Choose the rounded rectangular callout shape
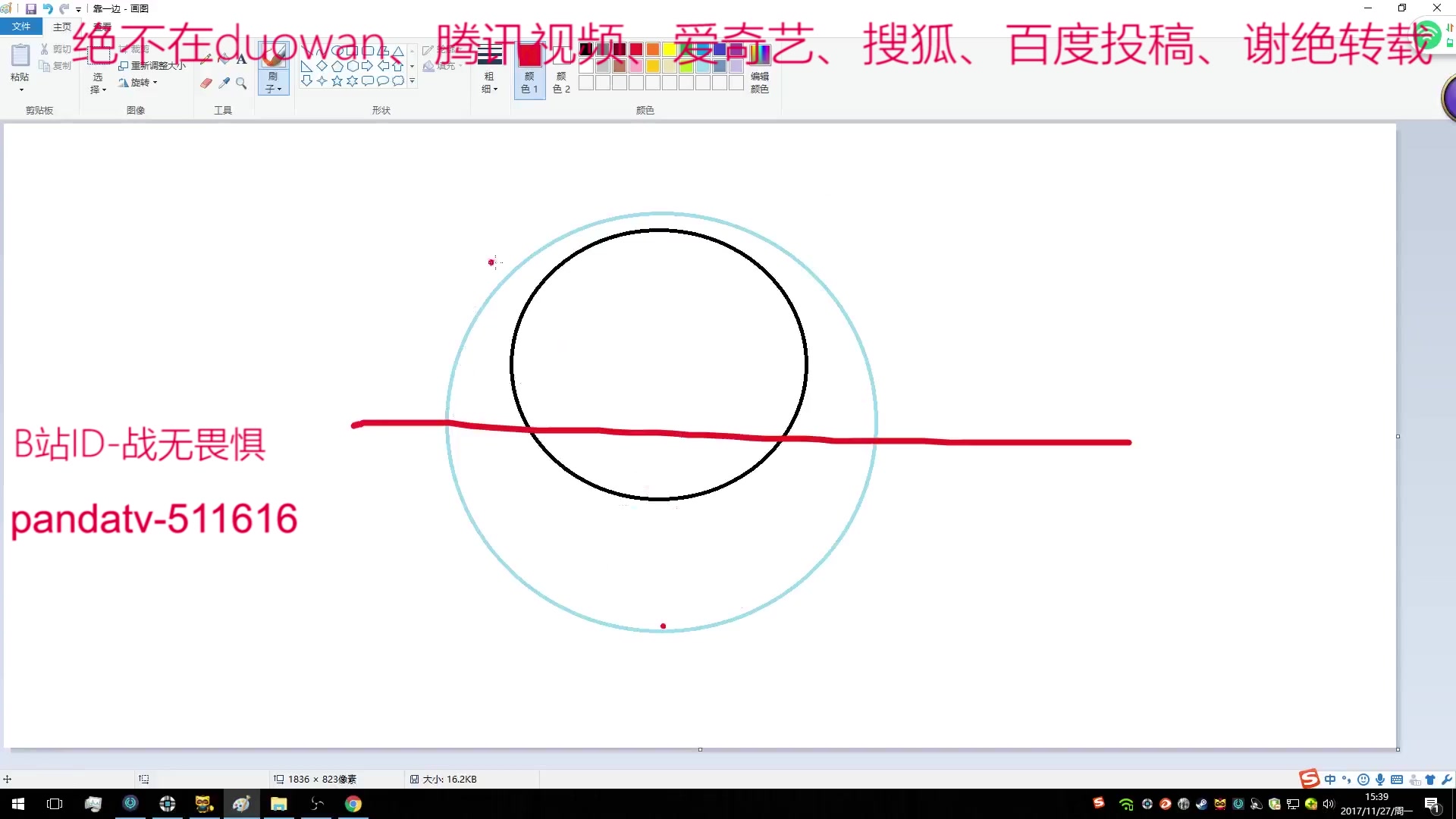 (367, 80)
